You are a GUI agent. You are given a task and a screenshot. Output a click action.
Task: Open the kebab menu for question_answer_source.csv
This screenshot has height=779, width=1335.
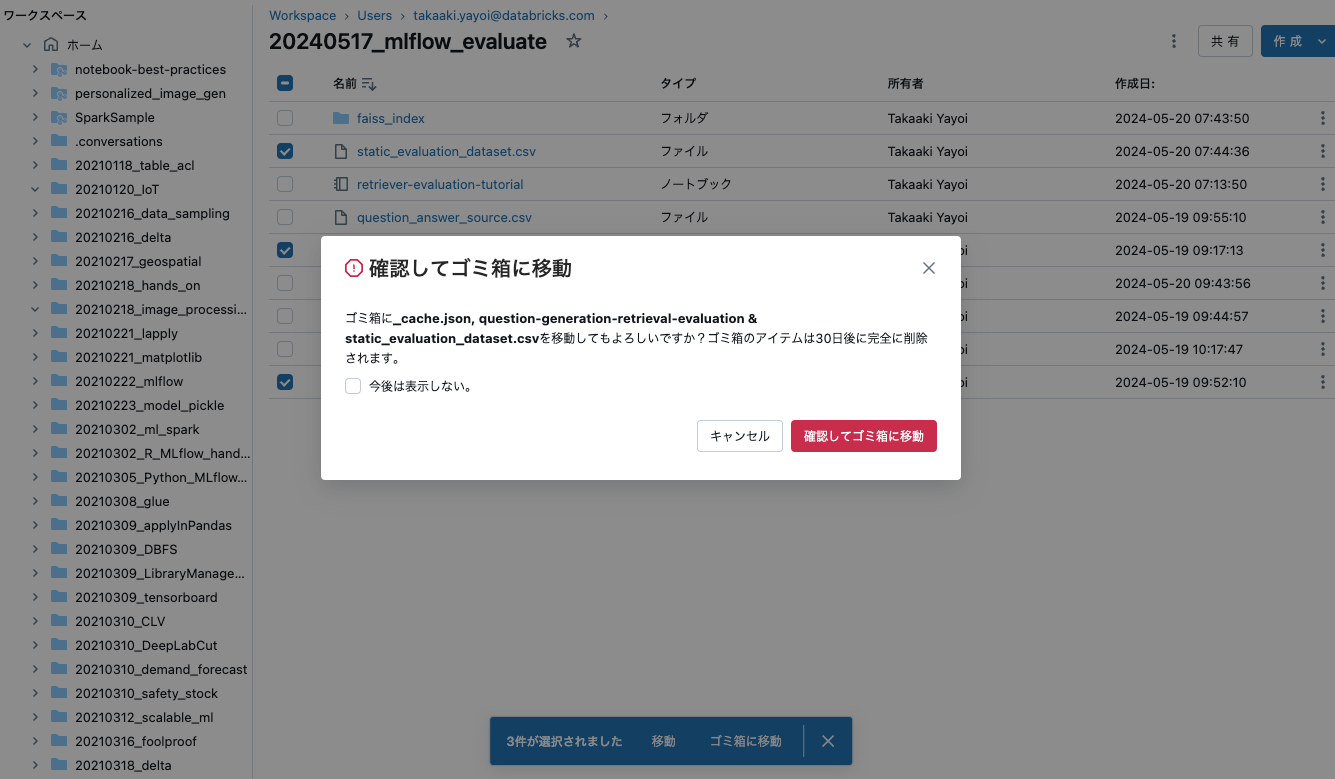coord(1322,217)
